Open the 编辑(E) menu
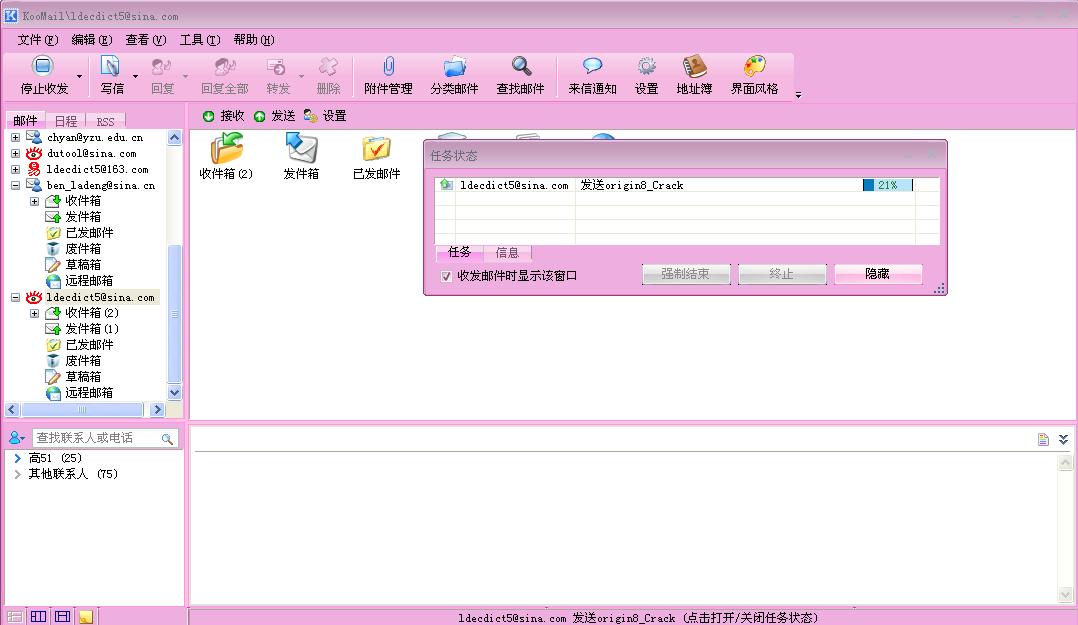 [x=91, y=40]
